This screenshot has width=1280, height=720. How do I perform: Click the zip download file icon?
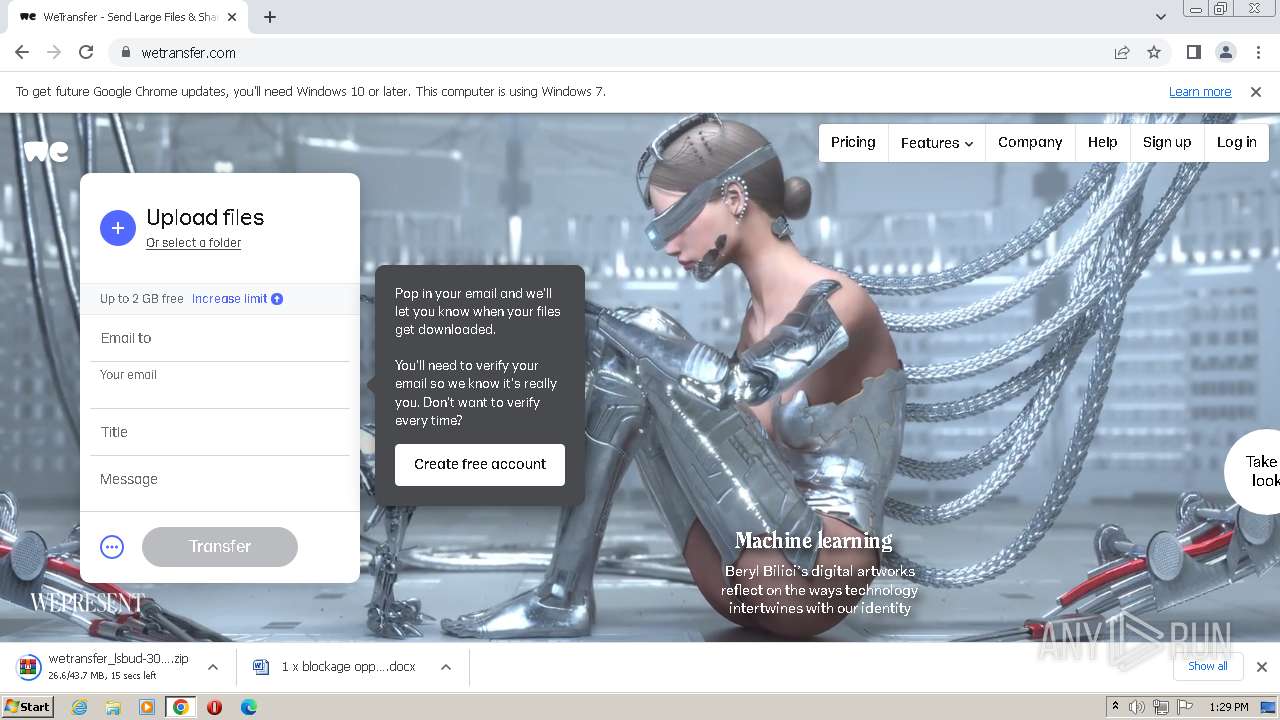coord(30,667)
